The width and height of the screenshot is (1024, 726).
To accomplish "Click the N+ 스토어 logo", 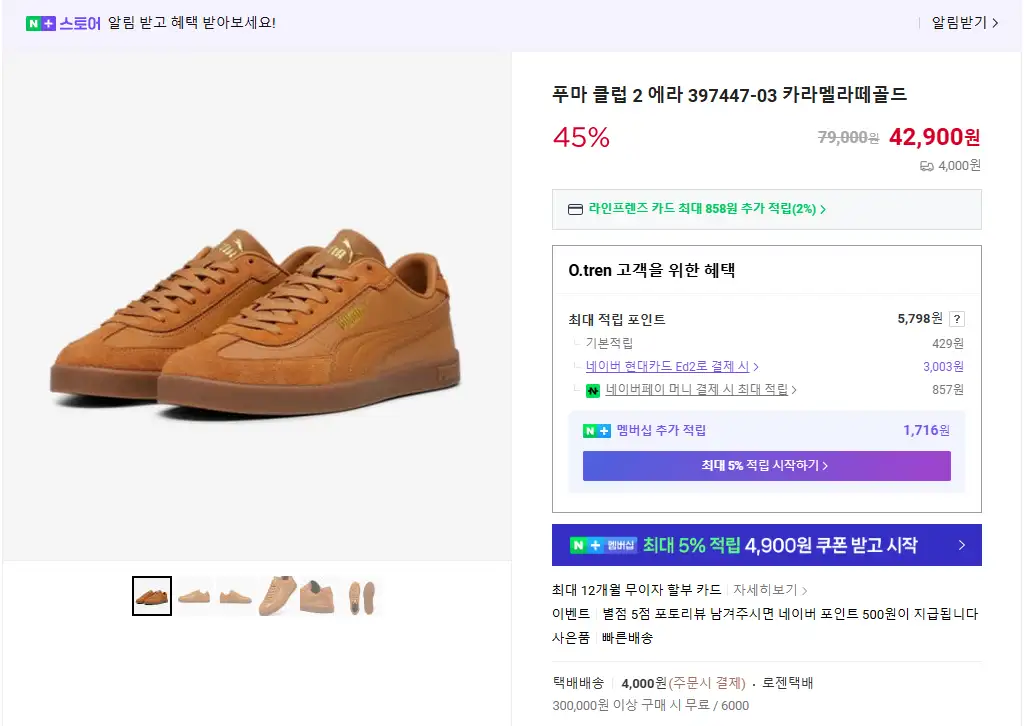I will pos(63,22).
